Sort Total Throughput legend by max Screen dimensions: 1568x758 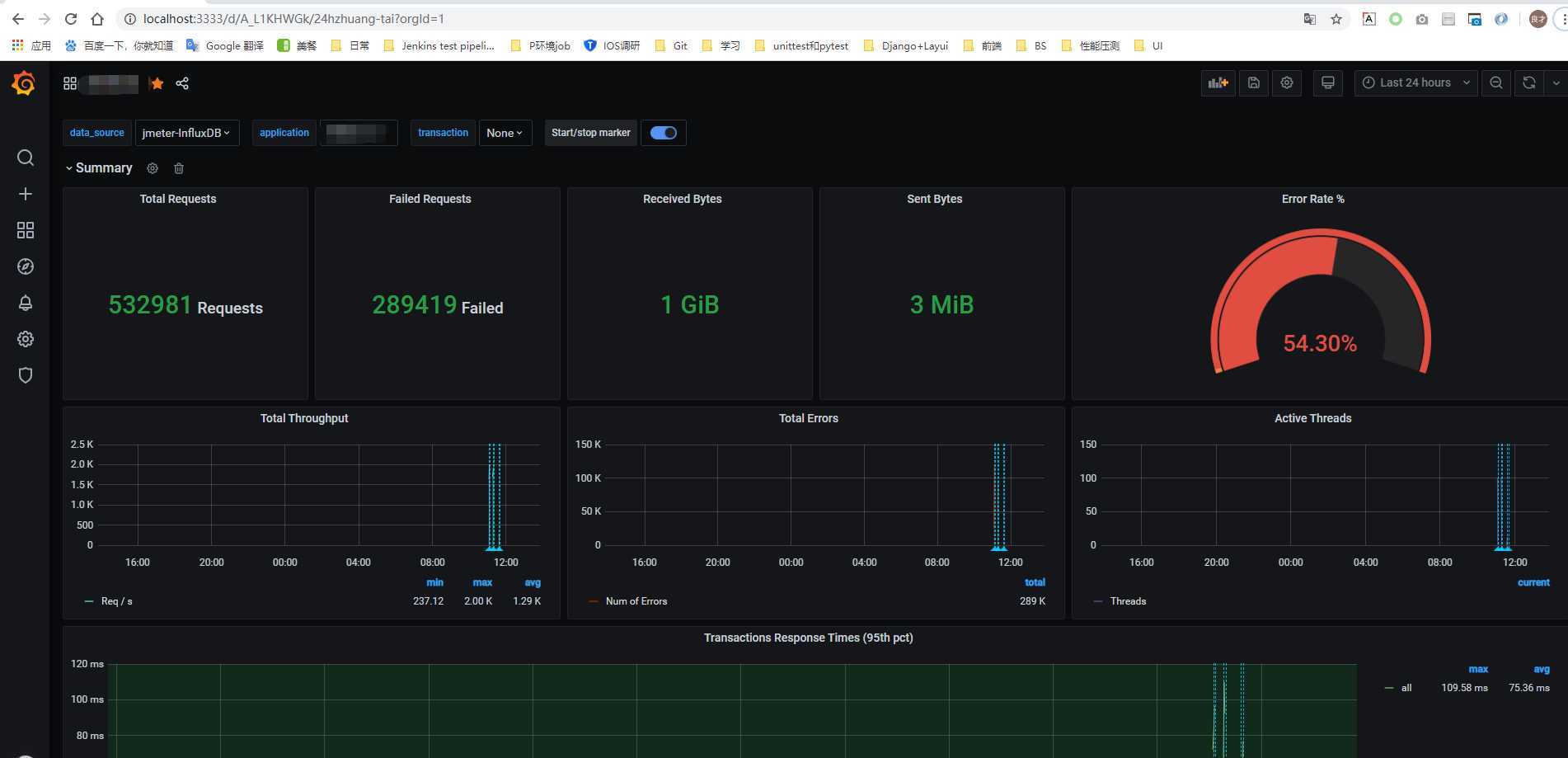tap(482, 582)
